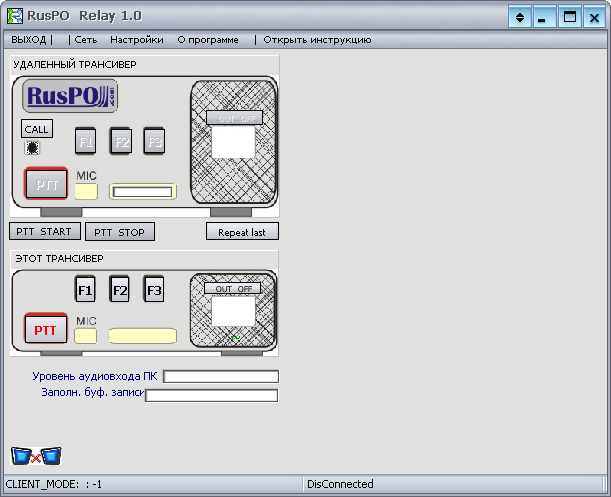Viewport: 611px width, 497px height.
Task: Click the PTT STOP button
Action: pos(120,232)
